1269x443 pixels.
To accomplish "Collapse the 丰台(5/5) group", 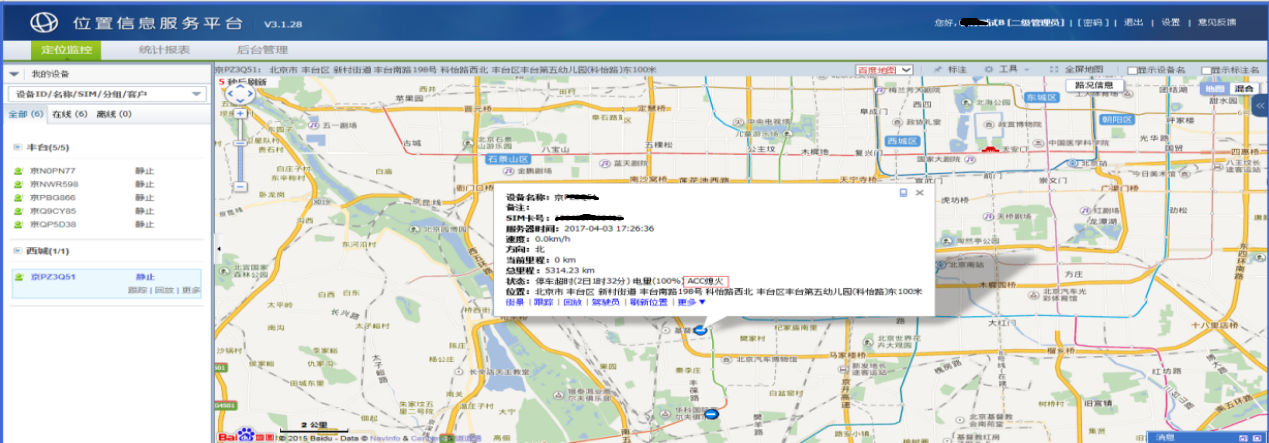I will [x=18, y=148].
